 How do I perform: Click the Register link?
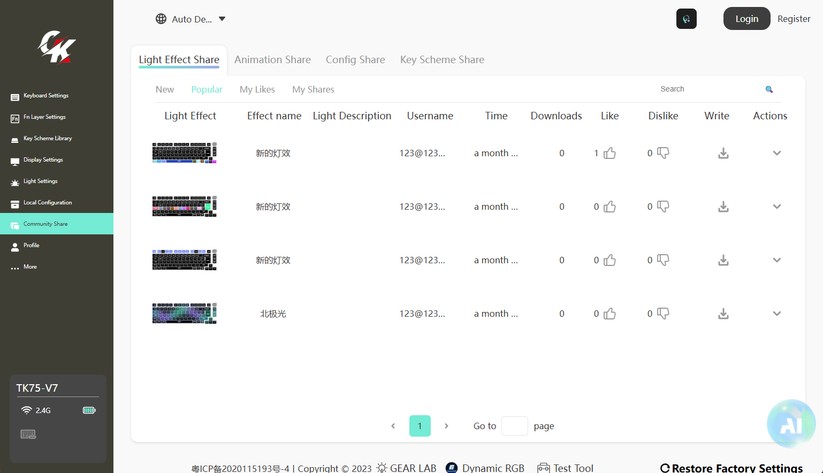pos(794,19)
